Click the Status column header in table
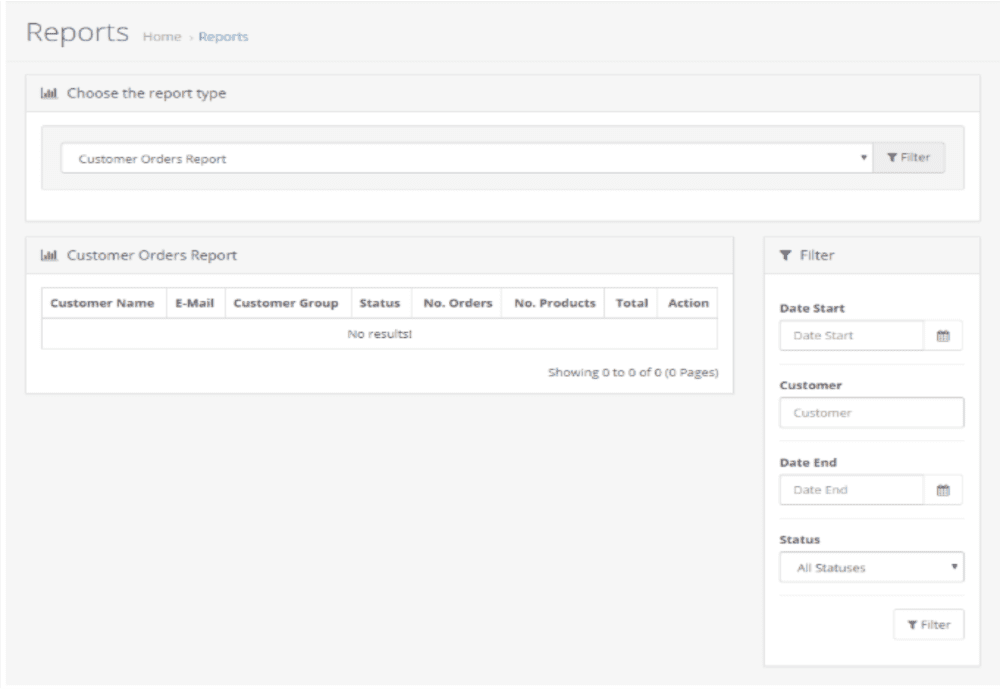The image size is (1000, 689). 380,303
